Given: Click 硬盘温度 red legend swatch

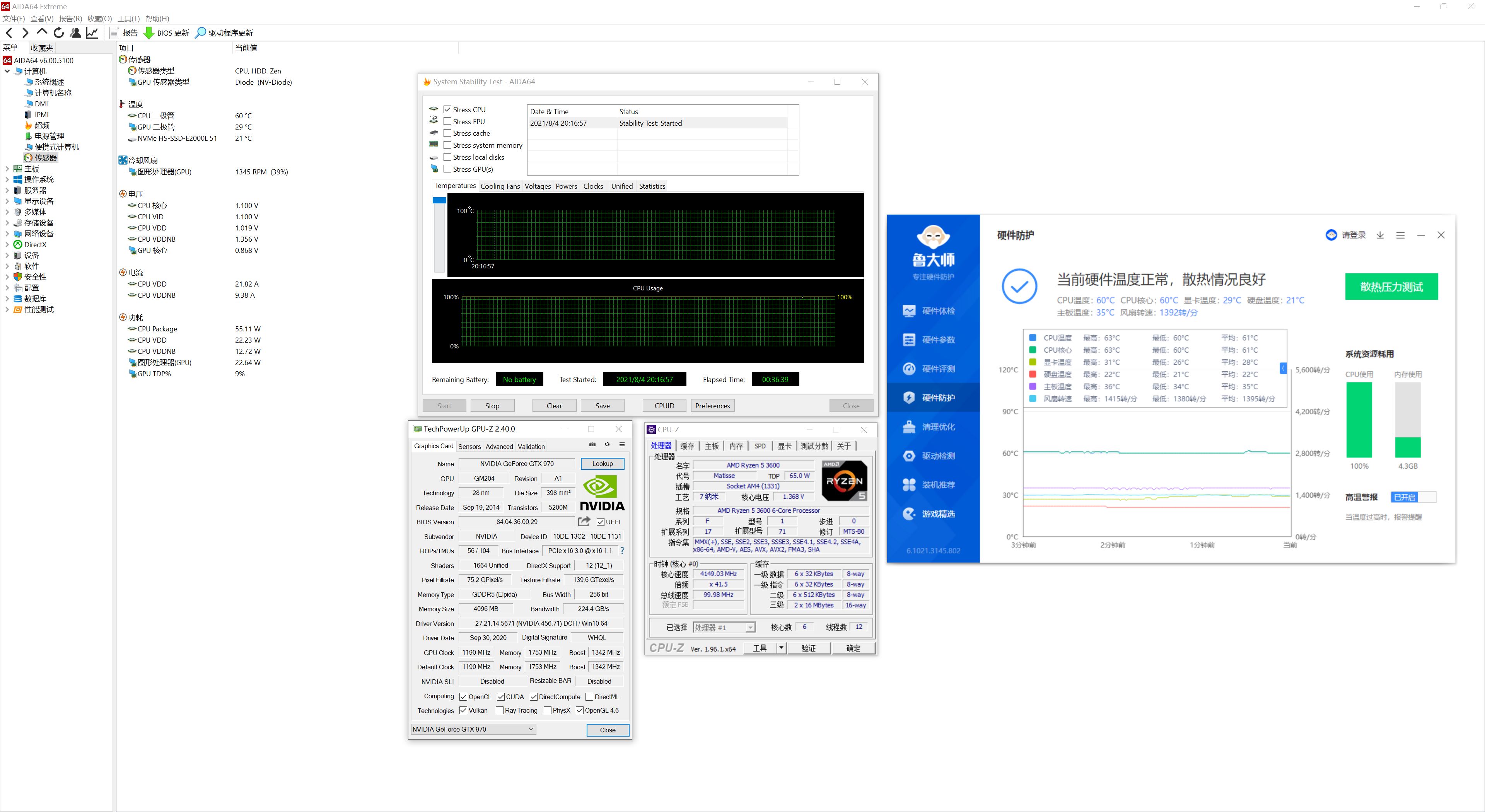Looking at the screenshot, I should (1033, 374).
